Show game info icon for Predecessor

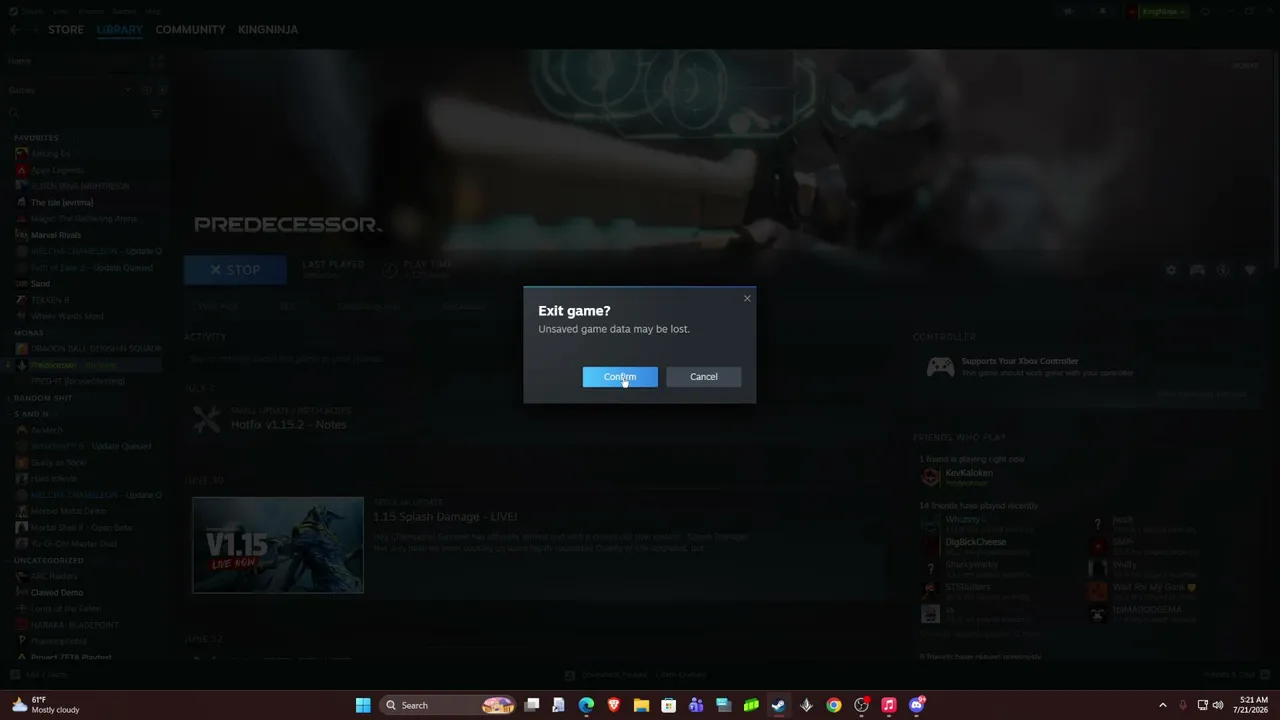(x=1223, y=270)
